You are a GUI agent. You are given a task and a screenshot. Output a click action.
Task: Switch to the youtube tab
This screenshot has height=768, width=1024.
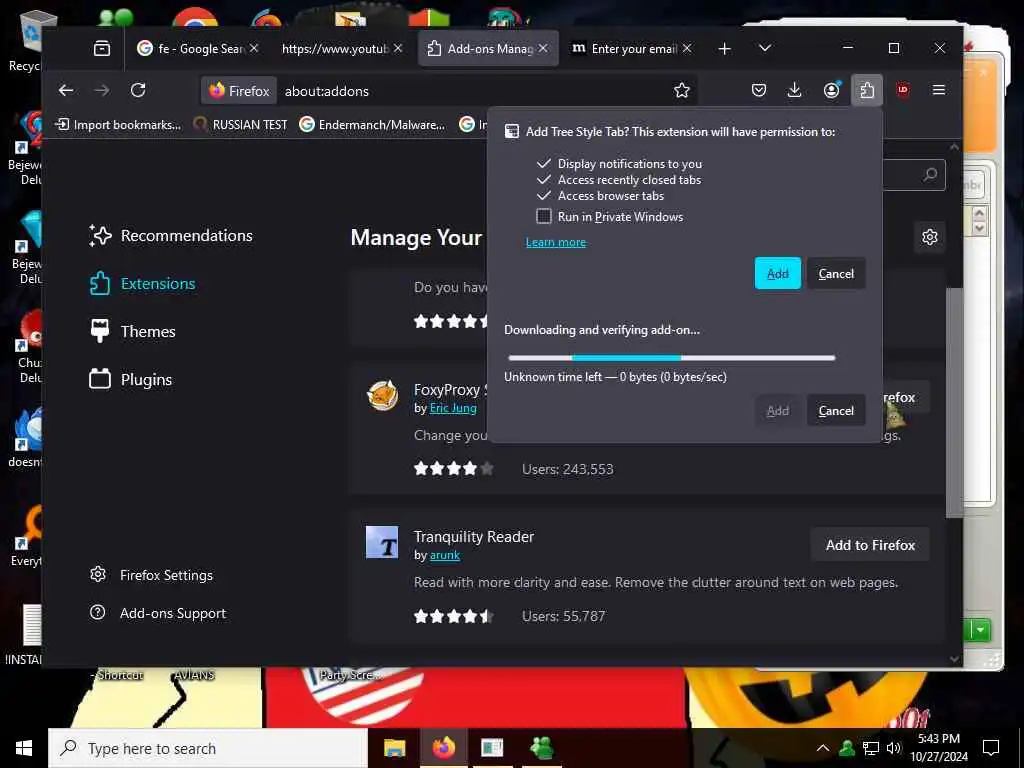coord(334,48)
